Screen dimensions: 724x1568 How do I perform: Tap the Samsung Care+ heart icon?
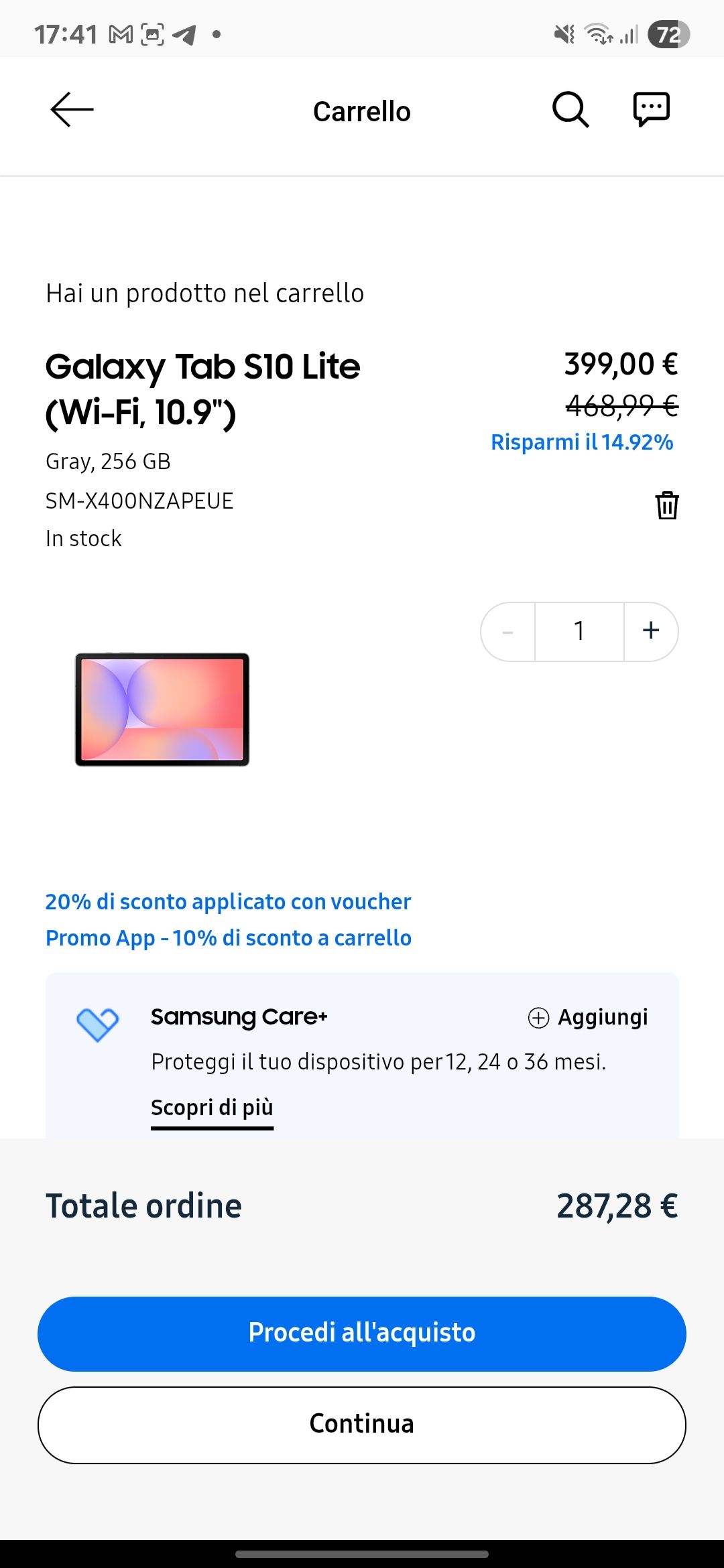(x=98, y=1025)
